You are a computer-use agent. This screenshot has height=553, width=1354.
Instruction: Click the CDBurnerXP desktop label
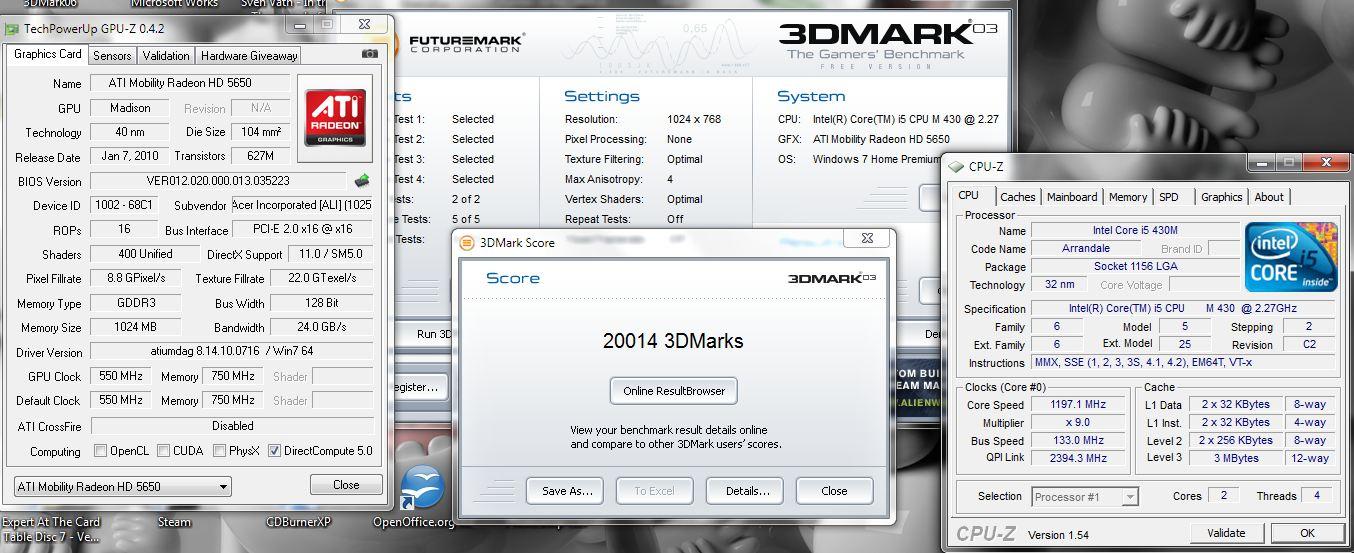click(x=298, y=521)
